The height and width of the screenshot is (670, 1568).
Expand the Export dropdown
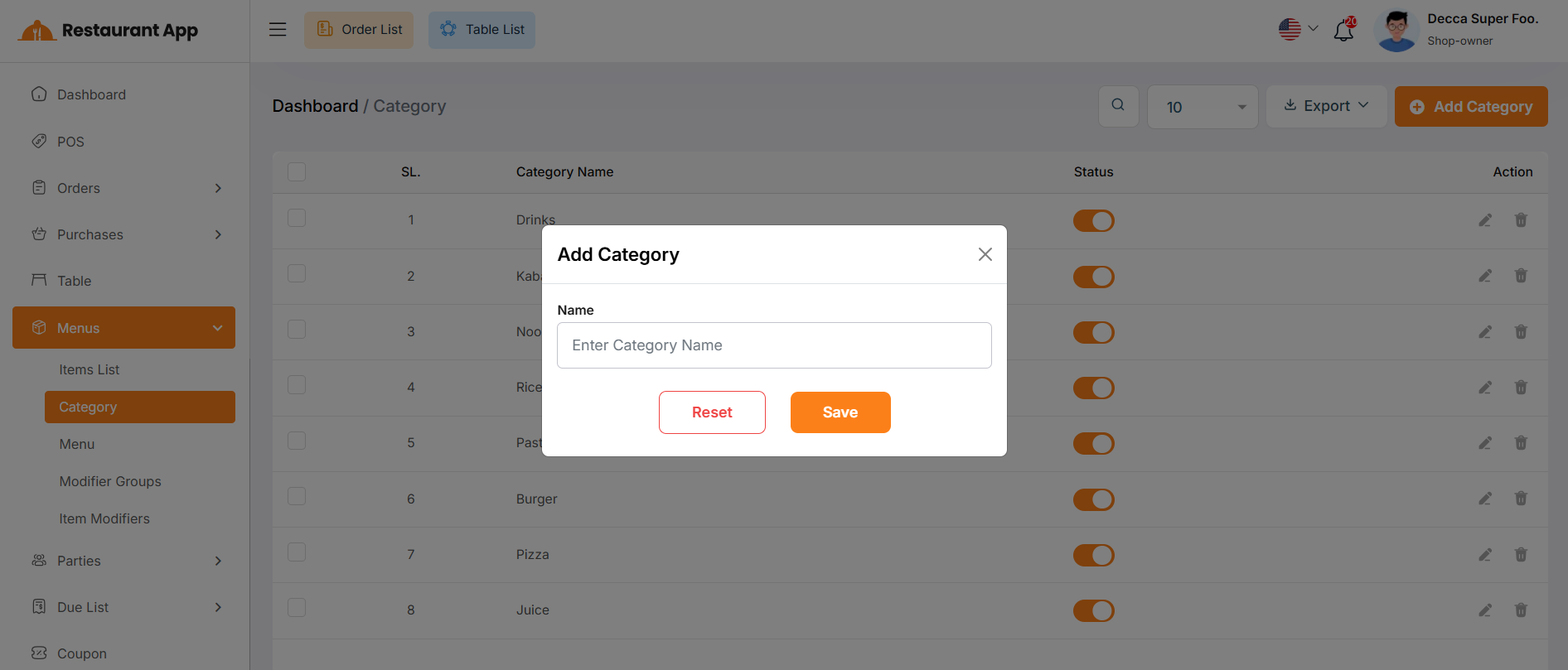1326,106
